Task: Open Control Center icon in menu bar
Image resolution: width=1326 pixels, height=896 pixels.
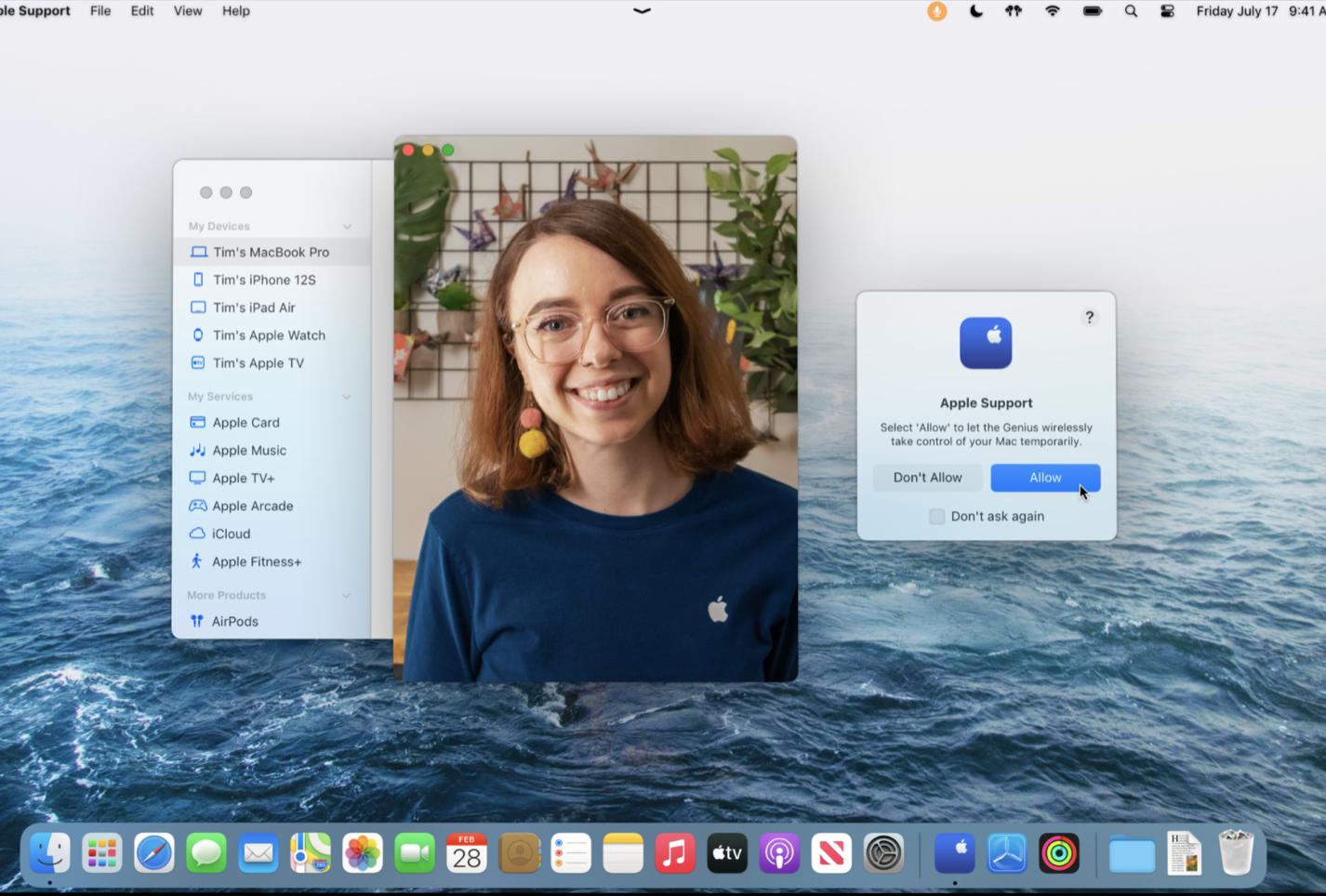Action: click(1167, 11)
